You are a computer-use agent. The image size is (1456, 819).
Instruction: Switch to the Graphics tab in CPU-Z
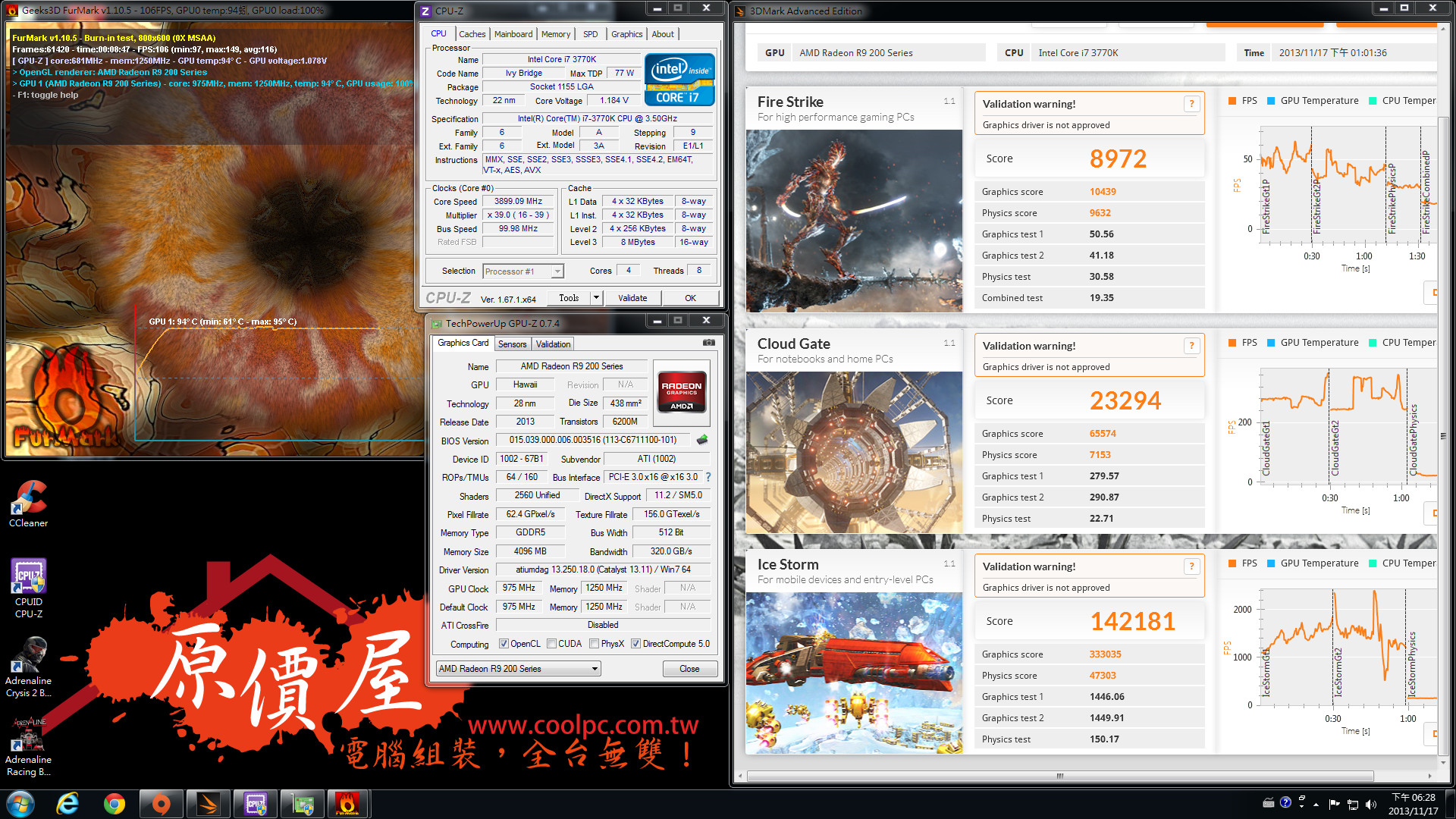[x=627, y=34]
